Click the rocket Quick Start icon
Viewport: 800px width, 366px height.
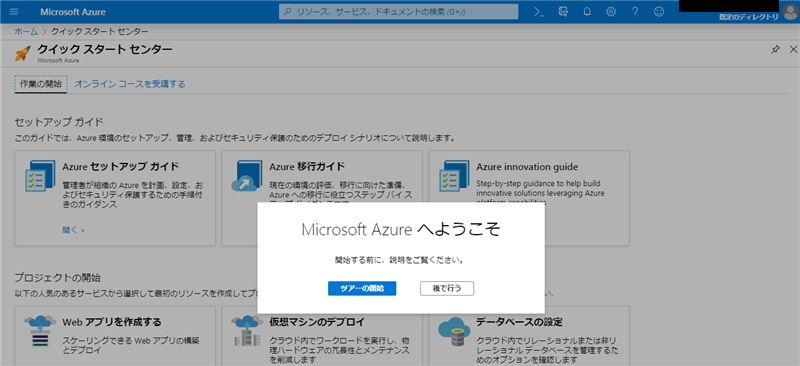click(x=23, y=53)
